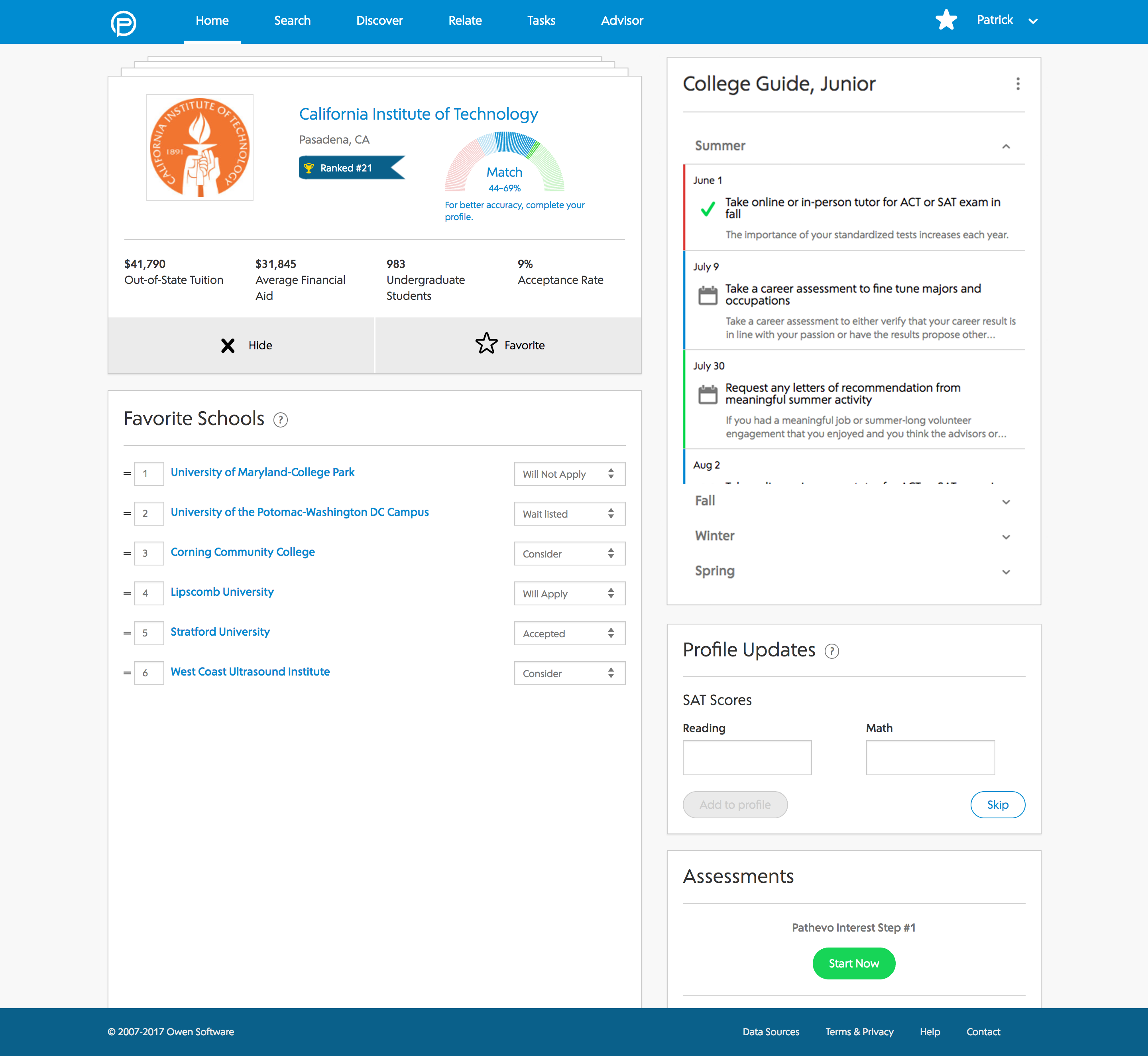The width and height of the screenshot is (1148, 1056).
Task: Open Stratford University link
Action: click(220, 632)
